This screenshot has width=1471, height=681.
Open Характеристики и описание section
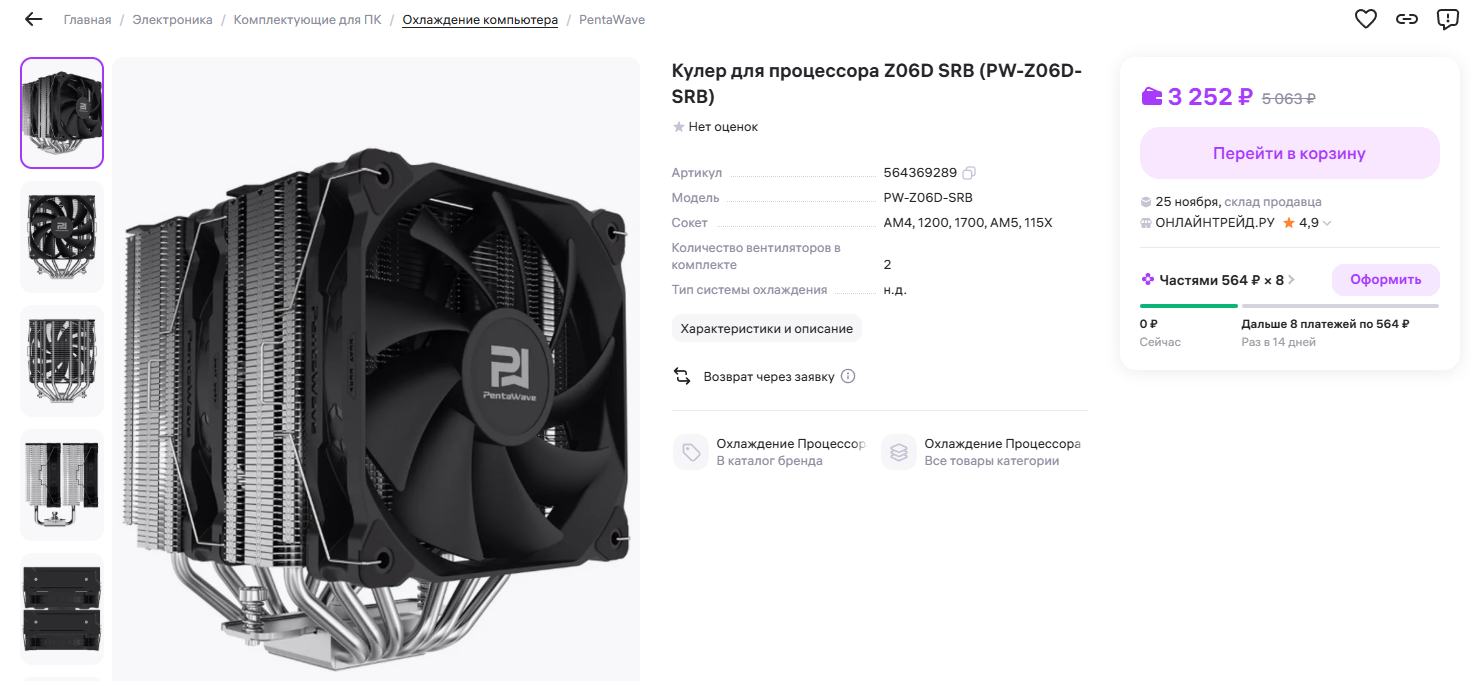(766, 328)
